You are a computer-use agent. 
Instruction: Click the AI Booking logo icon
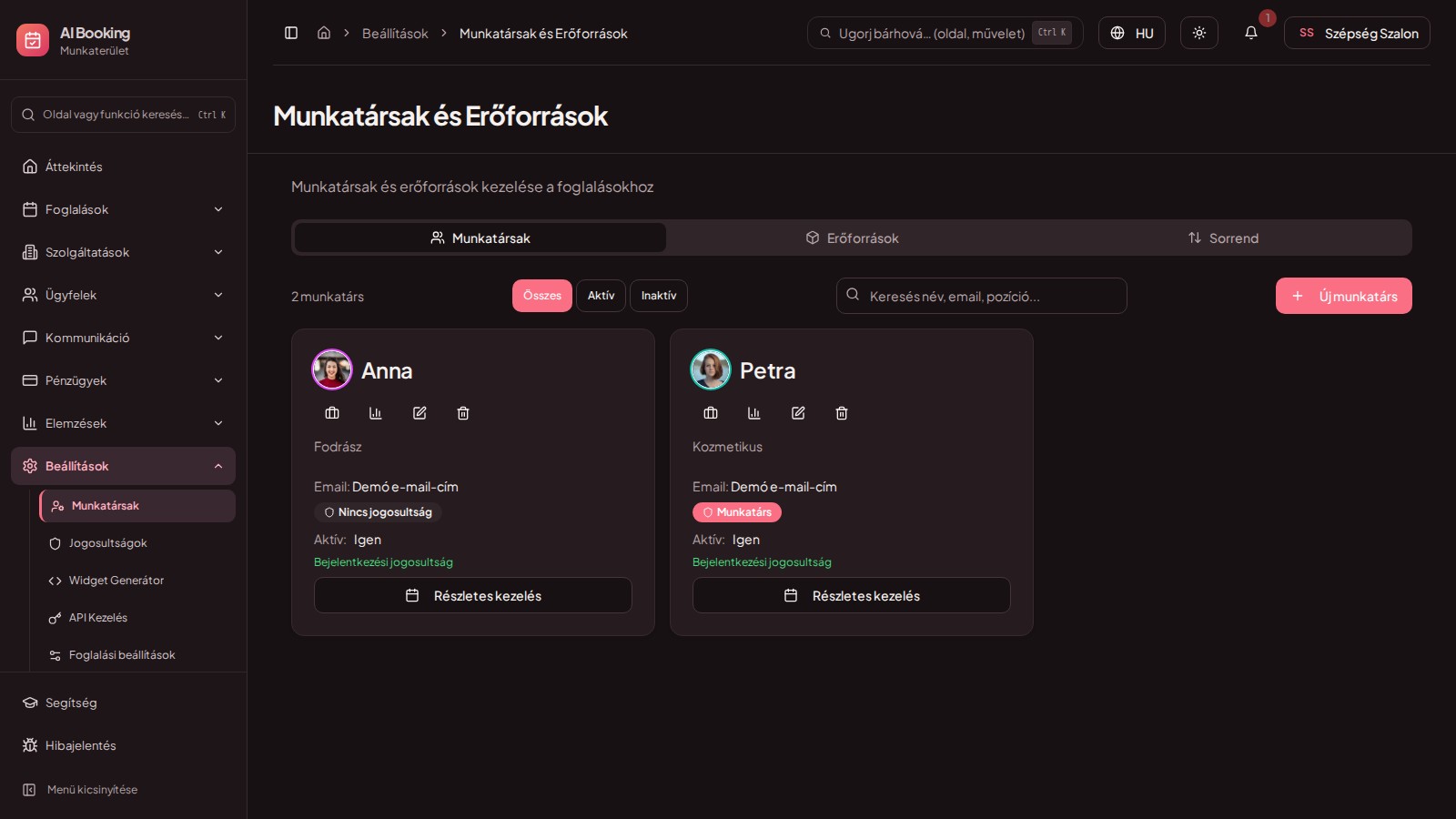(33, 40)
